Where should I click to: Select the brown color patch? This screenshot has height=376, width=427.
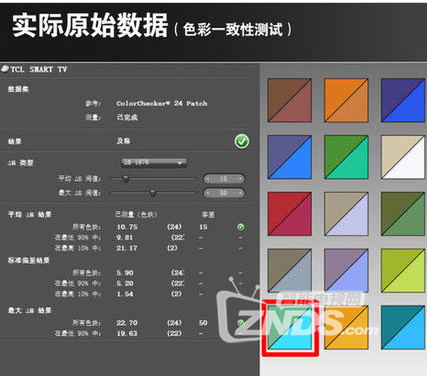click(290, 100)
